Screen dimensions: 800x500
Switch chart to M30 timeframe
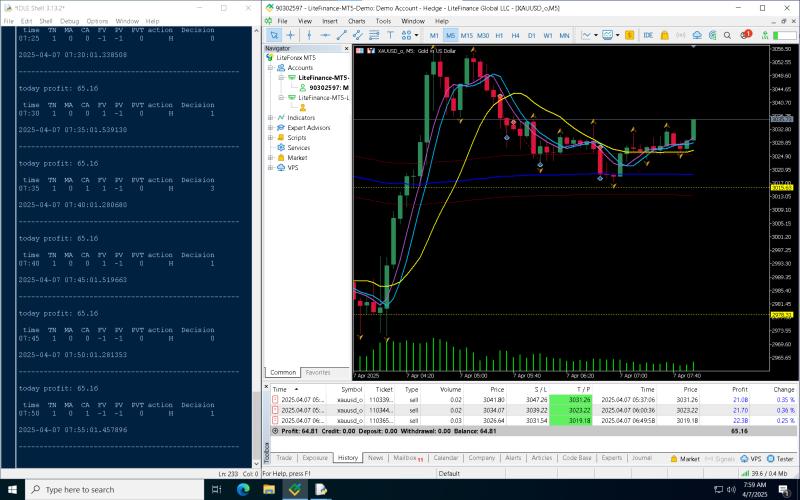(483, 35)
